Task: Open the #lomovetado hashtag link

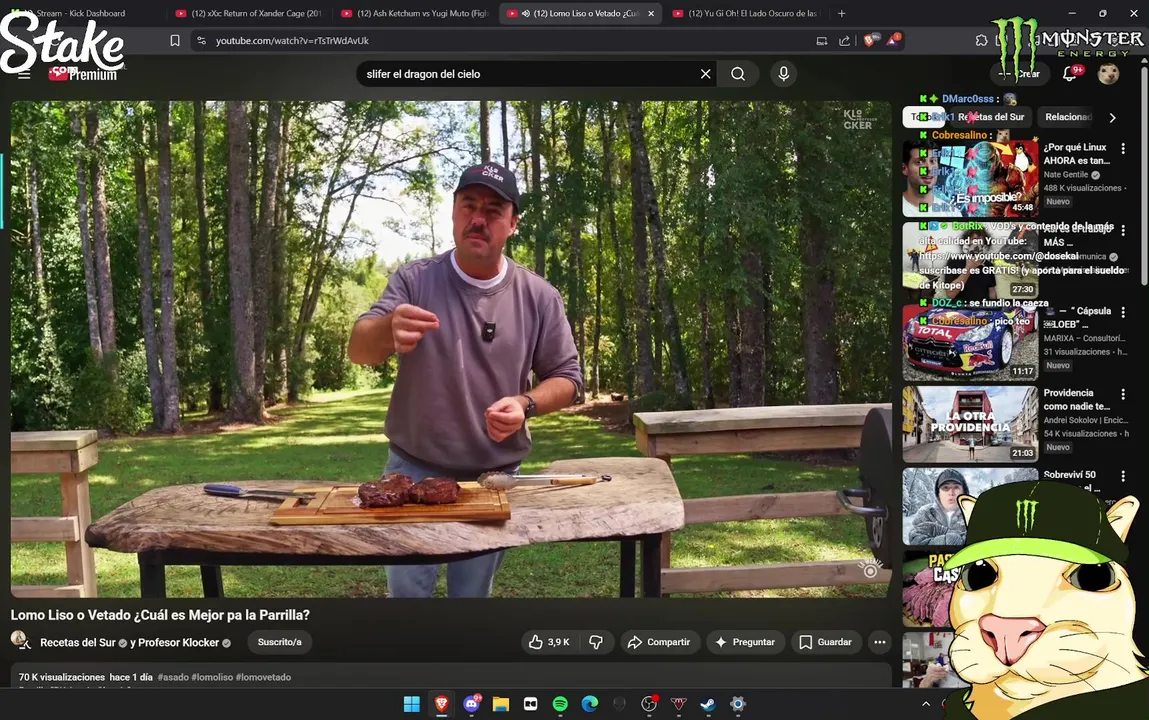Action: click(263, 678)
